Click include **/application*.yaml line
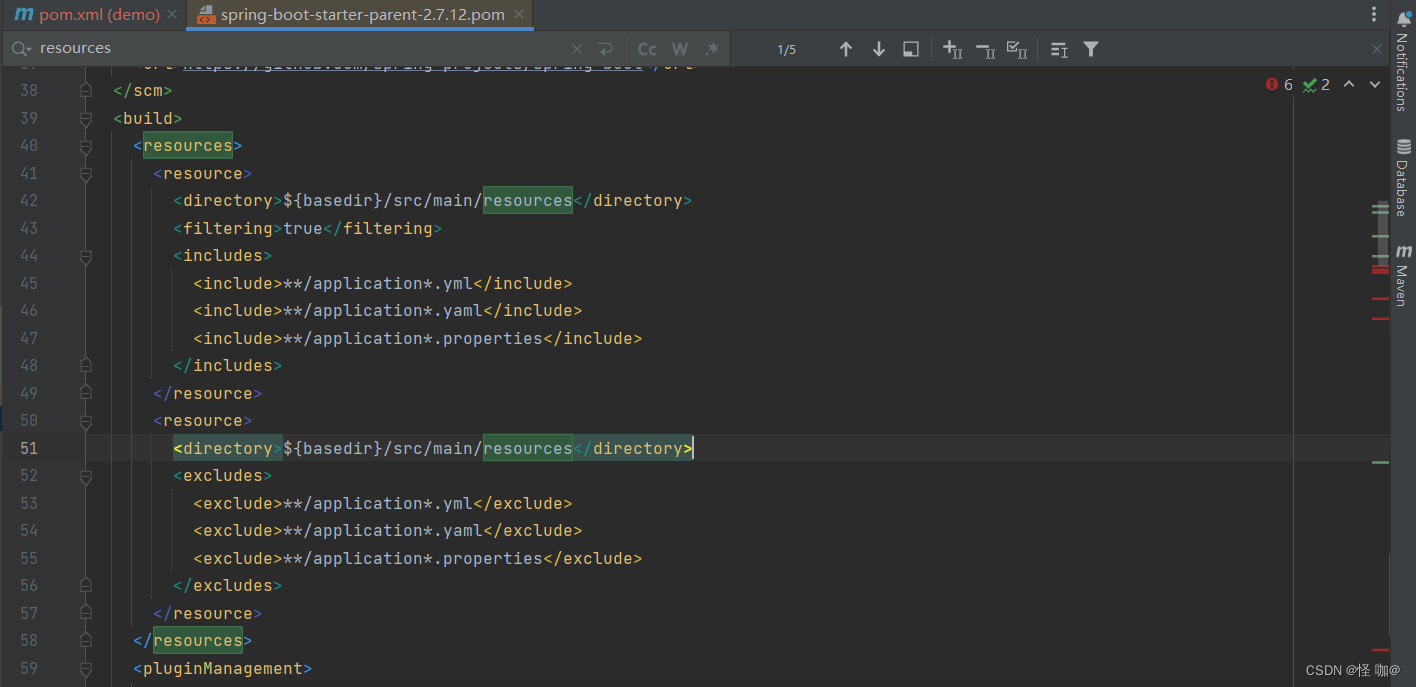Screen dimensions: 1416x687 tap(388, 311)
